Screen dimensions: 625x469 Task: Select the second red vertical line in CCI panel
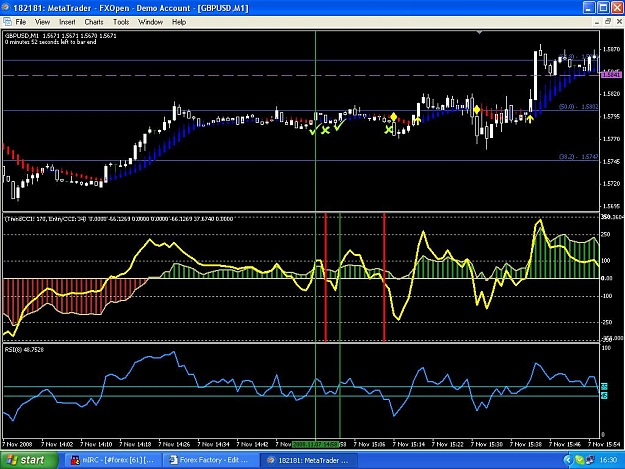pos(384,277)
